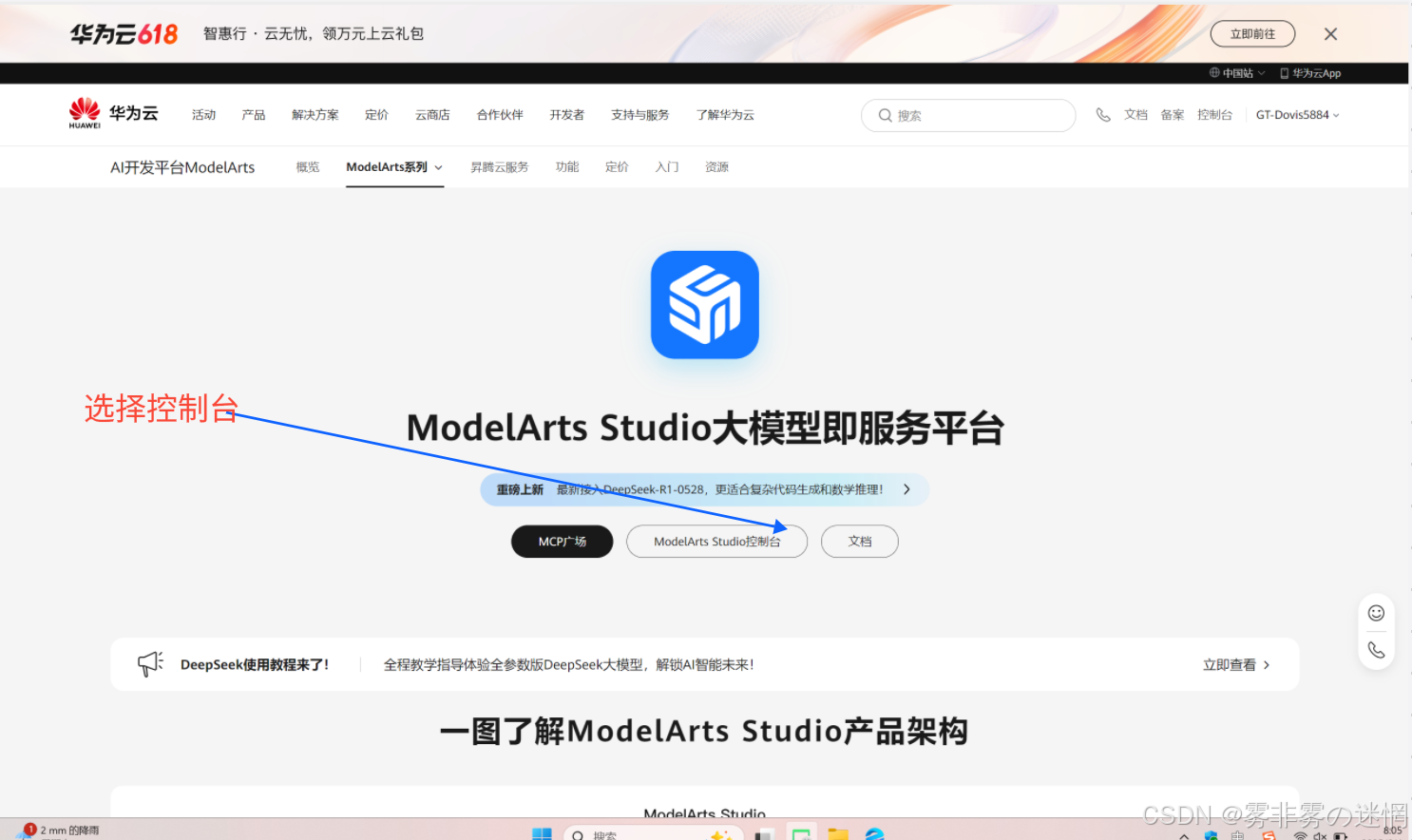Image resolution: width=1412 pixels, height=840 pixels.
Task: Click the smiley feedback icon
Action: 1376,613
